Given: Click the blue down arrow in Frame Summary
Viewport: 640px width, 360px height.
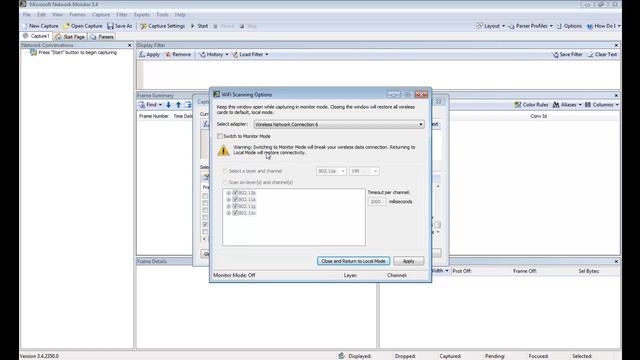Looking at the screenshot, I should coord(168,105).
